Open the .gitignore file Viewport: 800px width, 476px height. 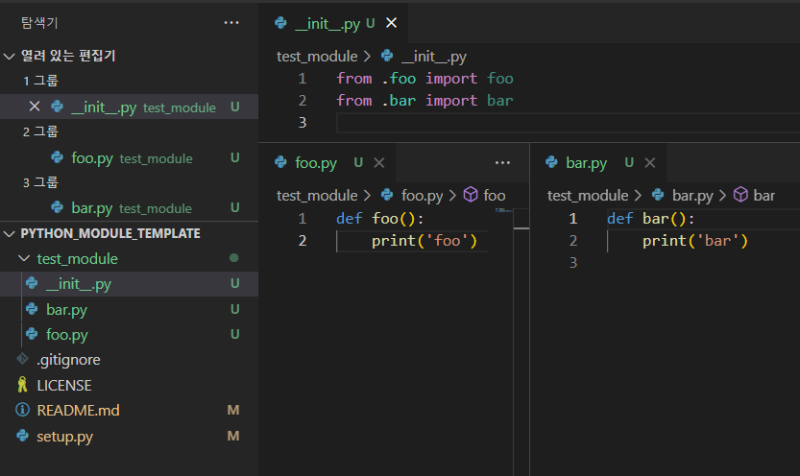[x=68, y=360]
